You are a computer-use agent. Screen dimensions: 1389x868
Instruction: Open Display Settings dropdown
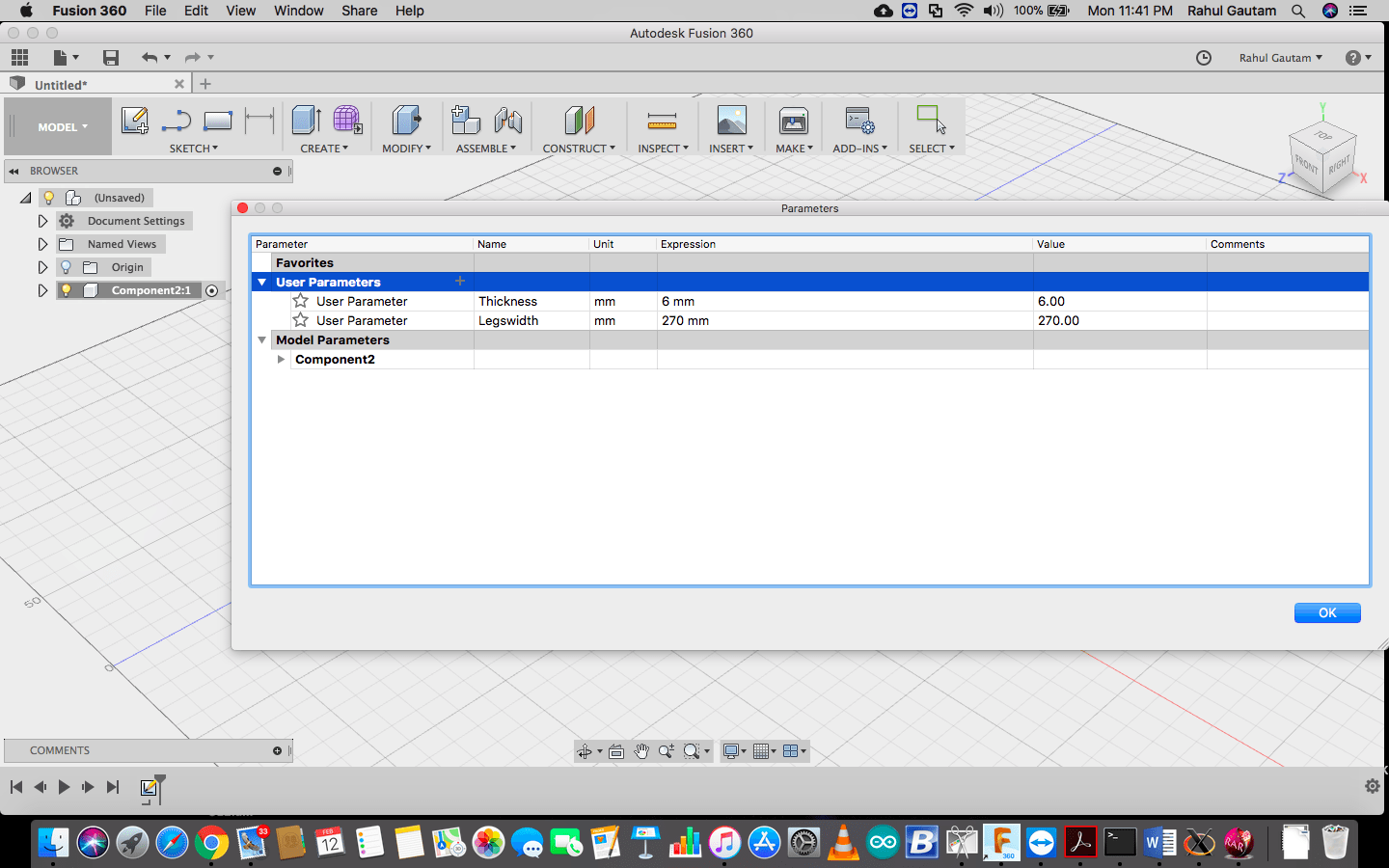click(735, 751)
